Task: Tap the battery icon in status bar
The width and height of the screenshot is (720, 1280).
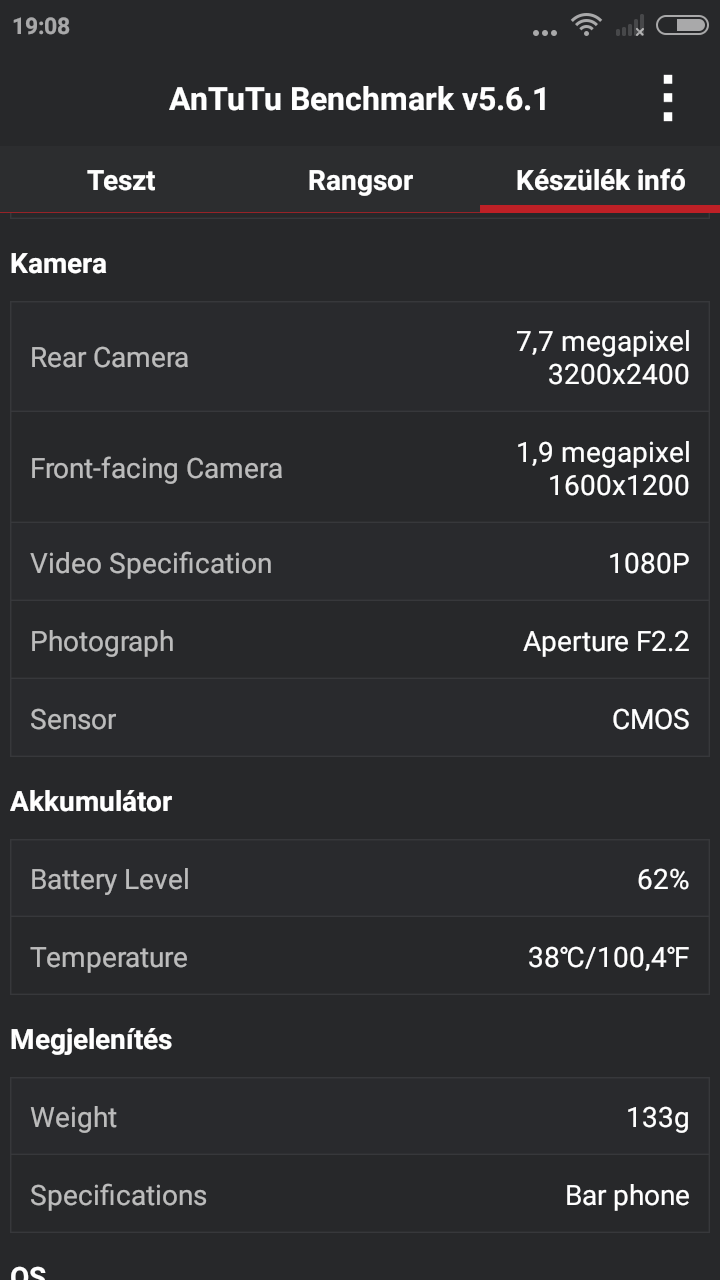Action: 682,26
